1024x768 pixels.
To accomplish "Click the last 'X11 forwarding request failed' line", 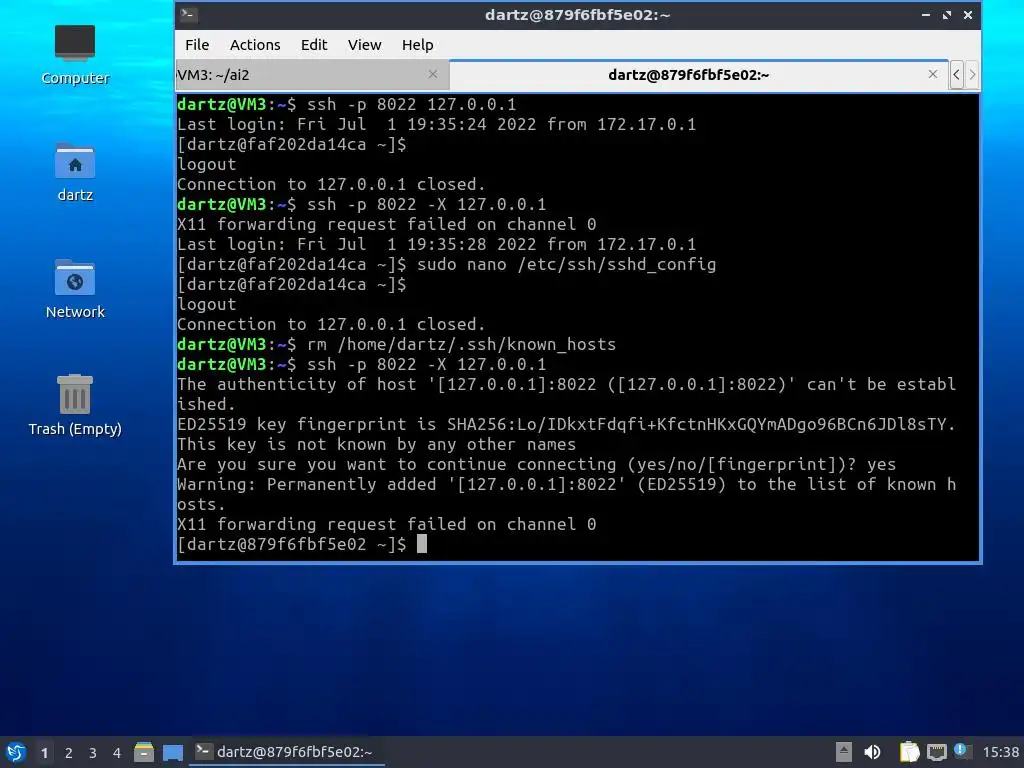I will pos(387,524).
